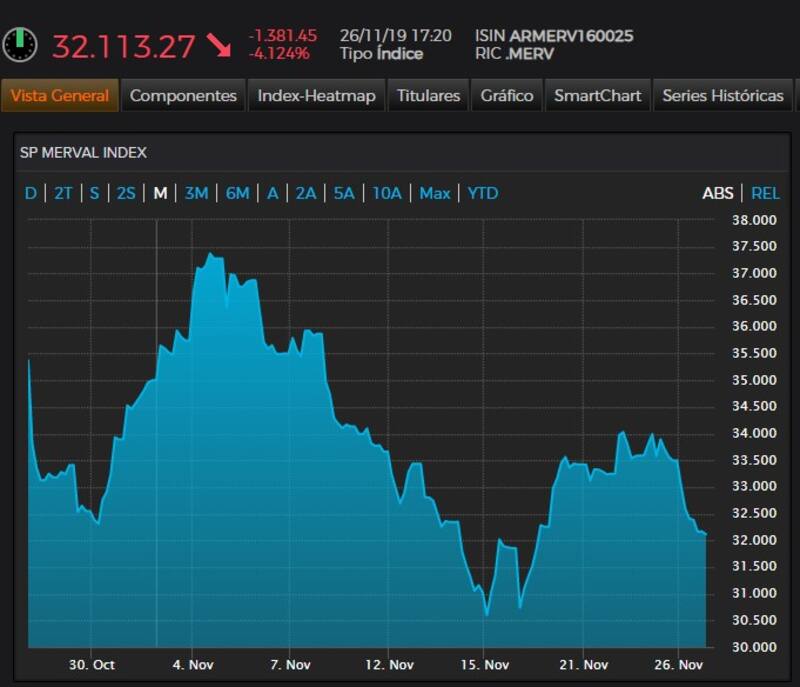Set chart range to 10A
Viewport: 800px width, 687px height.
[x=386, y=193]
